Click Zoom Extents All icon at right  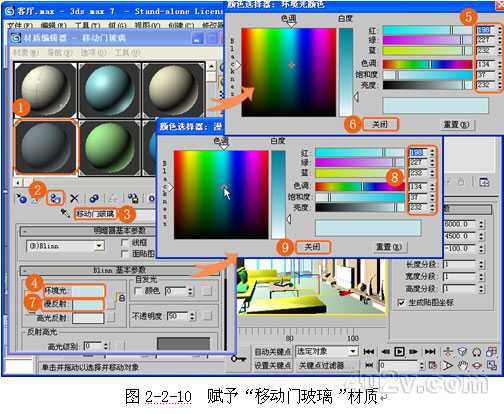(x=492, y=352)
